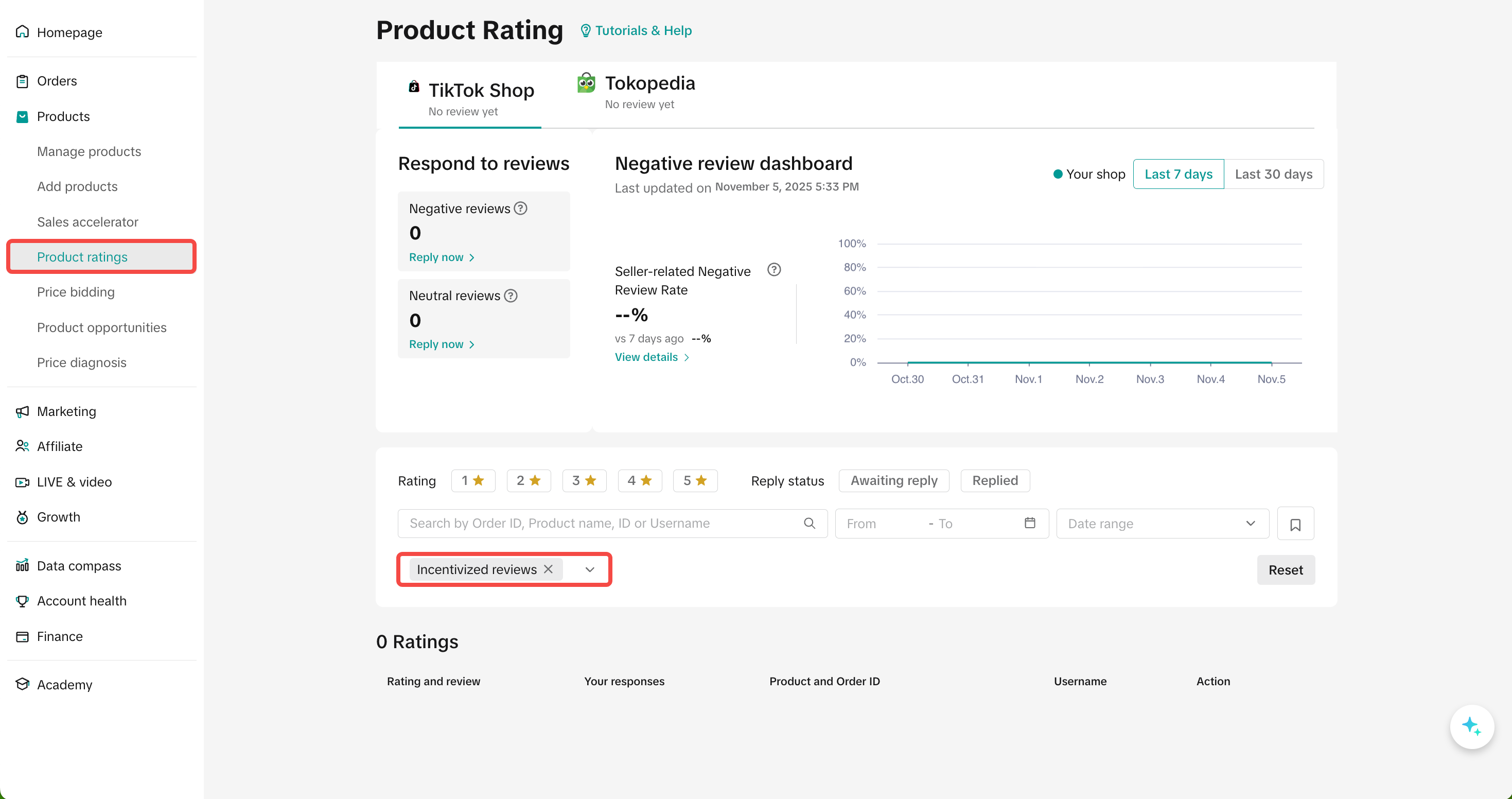The height and width of the screenshot is (799, 1512).
Task: Click Negative reviews help question icon
Action: tap(521, 209)
